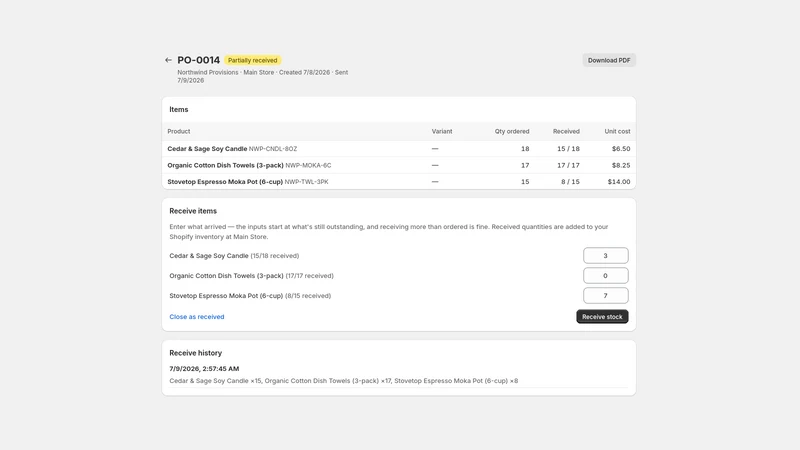Focus the Stovetop Espresso Moka Pot quantity input
800x450 pixels.
click(606, 295)
